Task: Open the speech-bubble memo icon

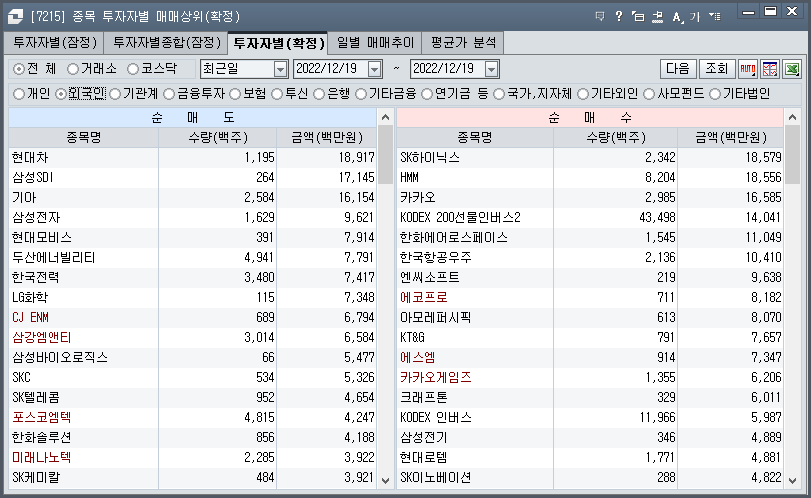Action: [600, 17]
